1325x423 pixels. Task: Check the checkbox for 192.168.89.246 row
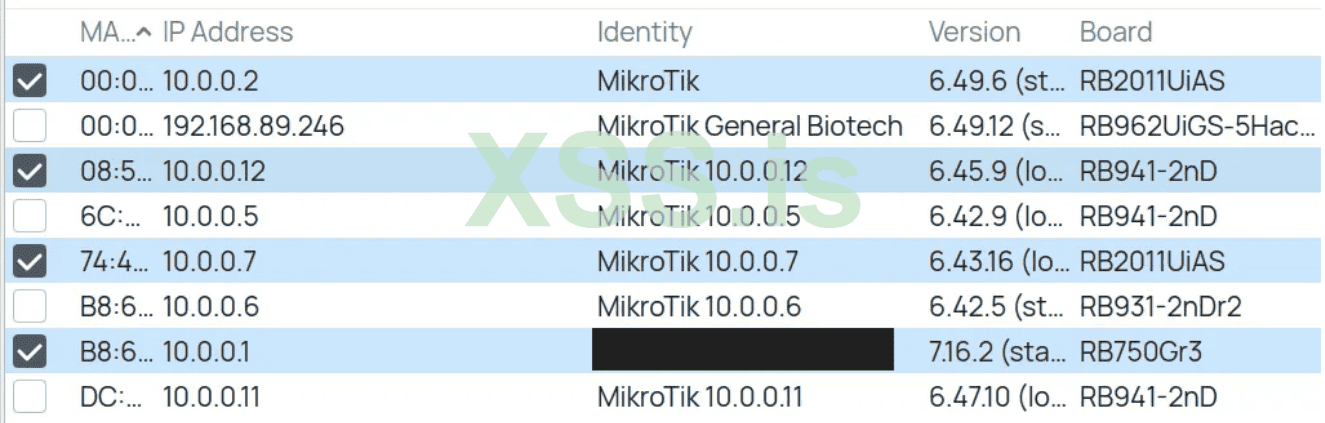(x=30, y=126)
